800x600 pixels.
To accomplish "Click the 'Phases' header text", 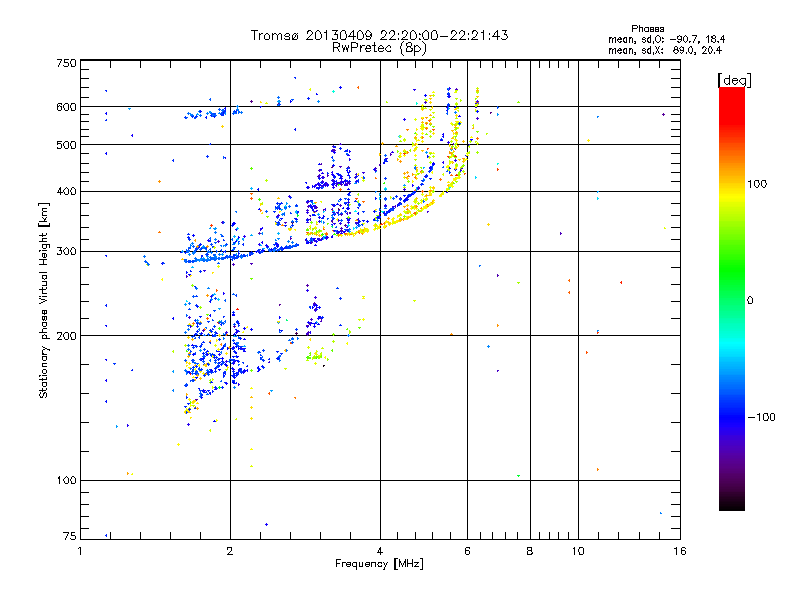I will [x=647, y=29].
